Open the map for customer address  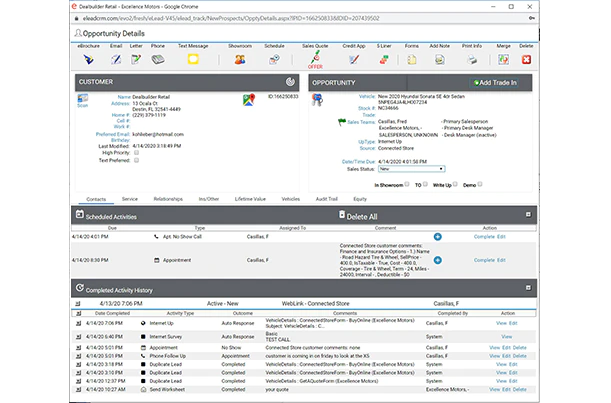(x=249, y=100)
